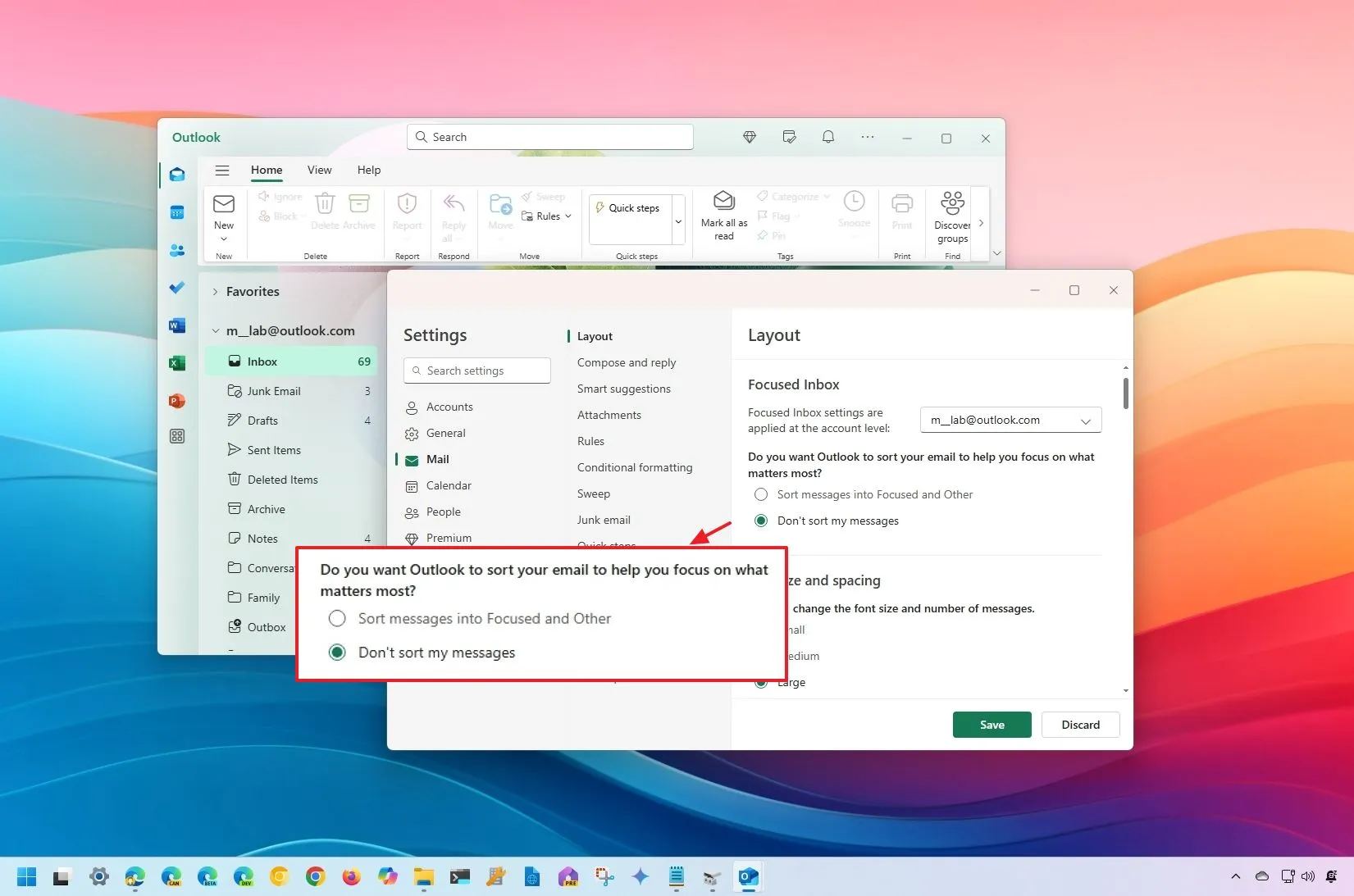1354x896 pixels.
Task: Click Move to folder icon in ribbon
Action: pos(500,211)
